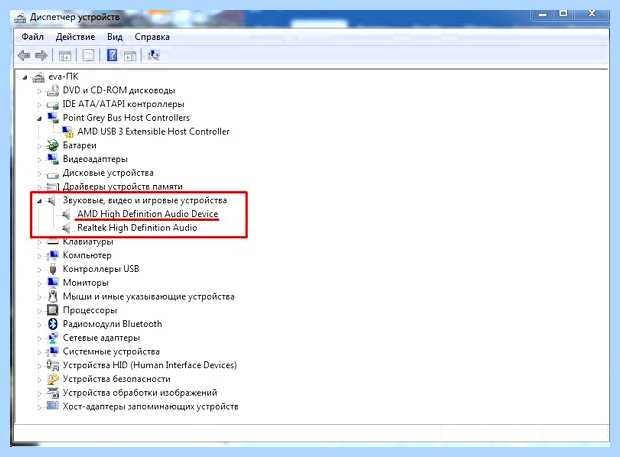
Task: Click the Хост-адаптеры запоминающих устройств icon
Action: pyautogui.click(x=53, y=406)
